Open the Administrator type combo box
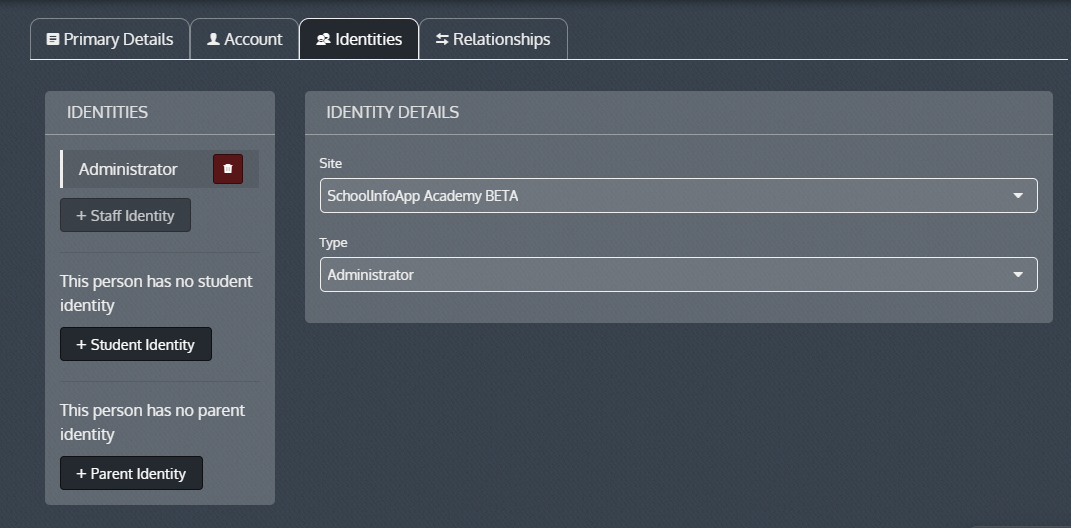 pos(660,275)
